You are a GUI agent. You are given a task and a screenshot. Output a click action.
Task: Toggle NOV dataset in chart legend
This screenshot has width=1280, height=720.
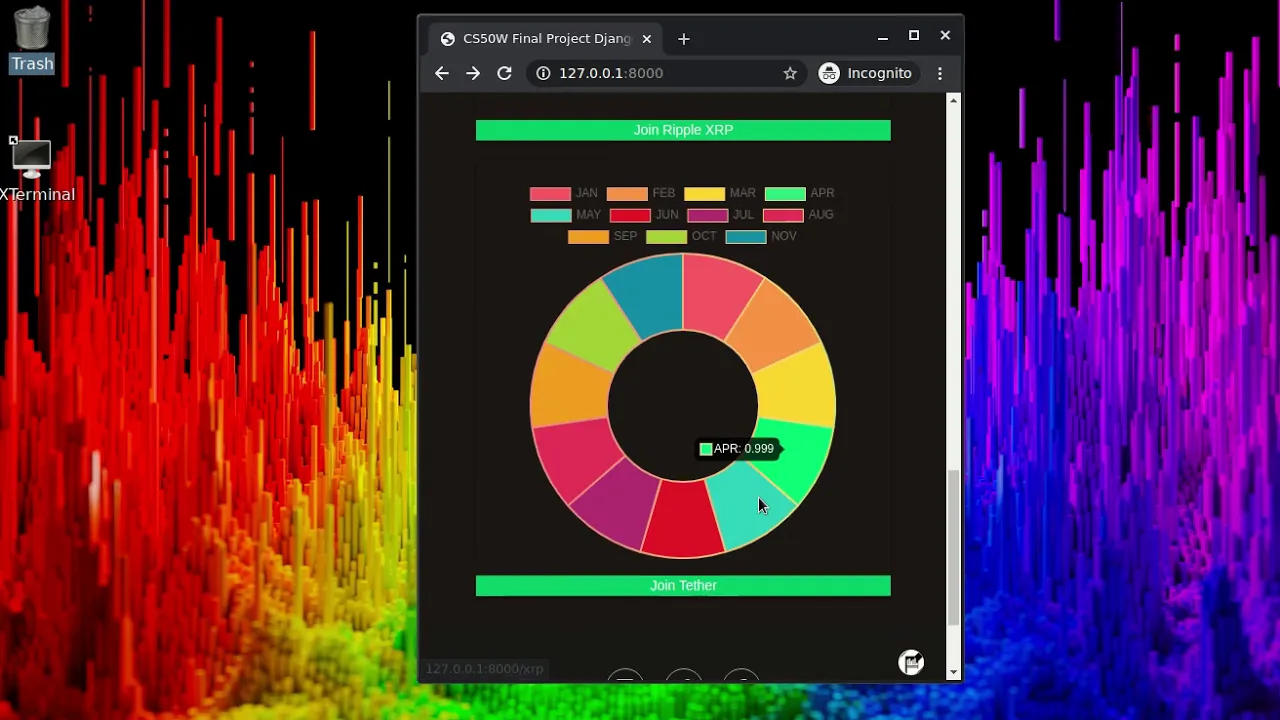(x=761, y=237)
